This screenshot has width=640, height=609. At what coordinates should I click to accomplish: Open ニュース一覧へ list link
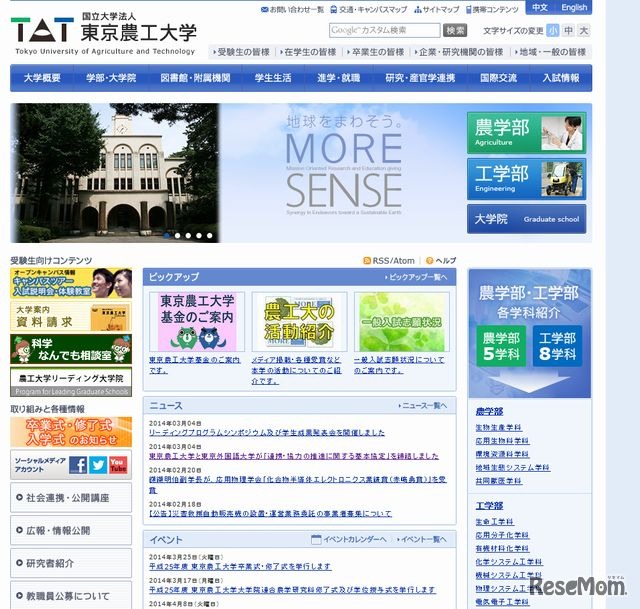tap(423, 406)
